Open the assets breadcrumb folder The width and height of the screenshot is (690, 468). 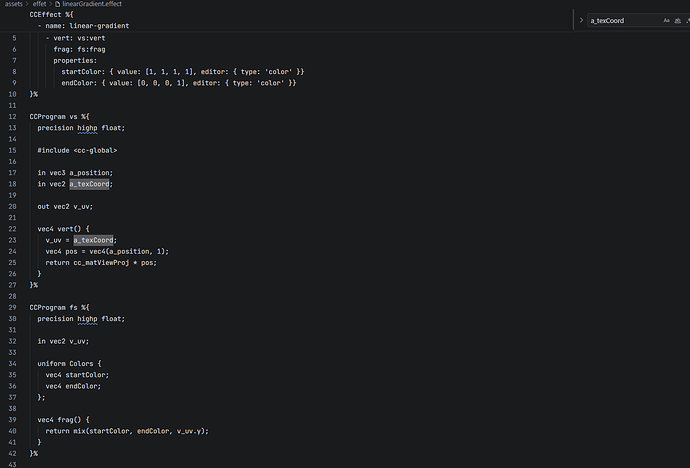coord(14,4)
